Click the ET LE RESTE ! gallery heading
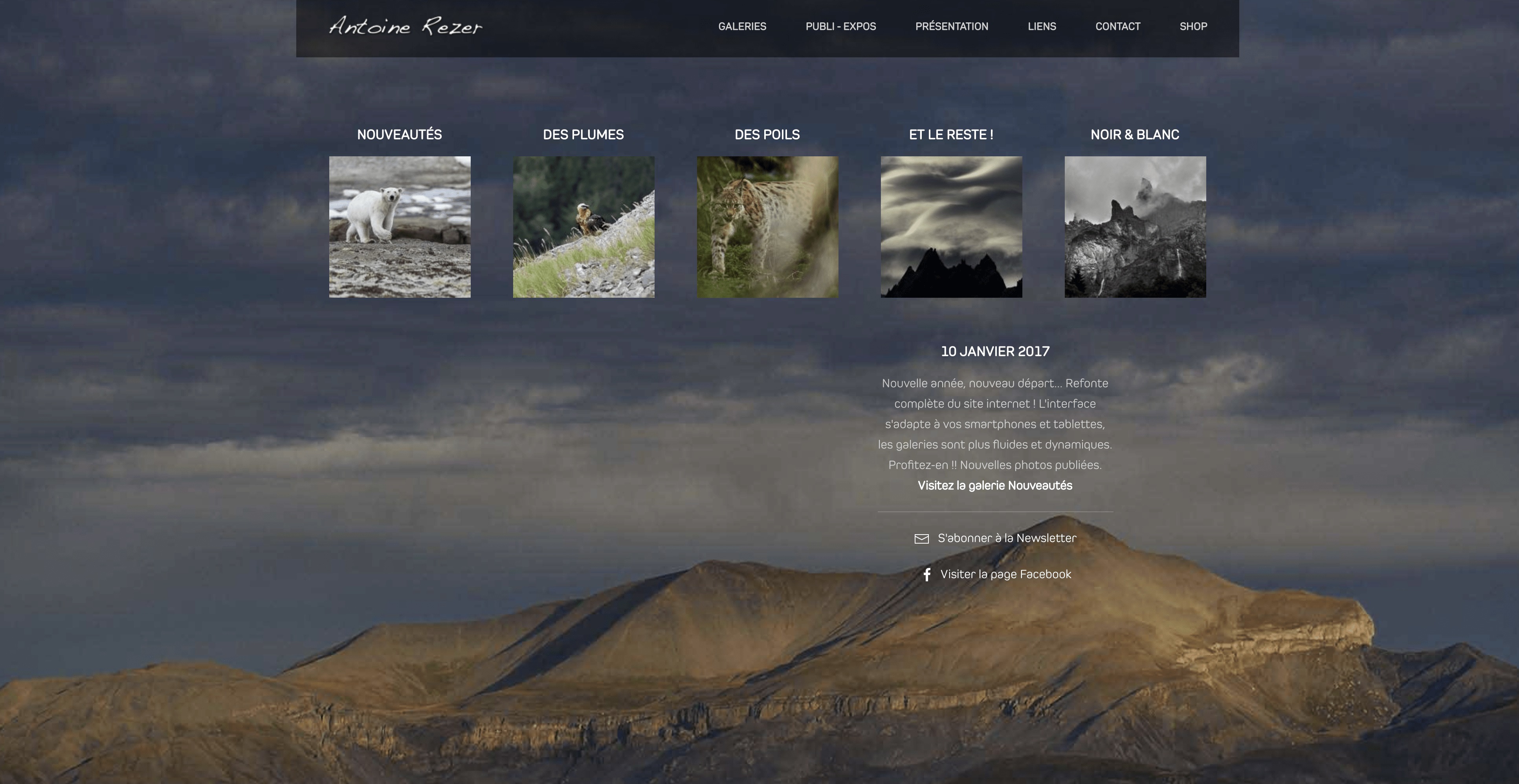The image size is (1519, 784). click(x=950, y=134)
